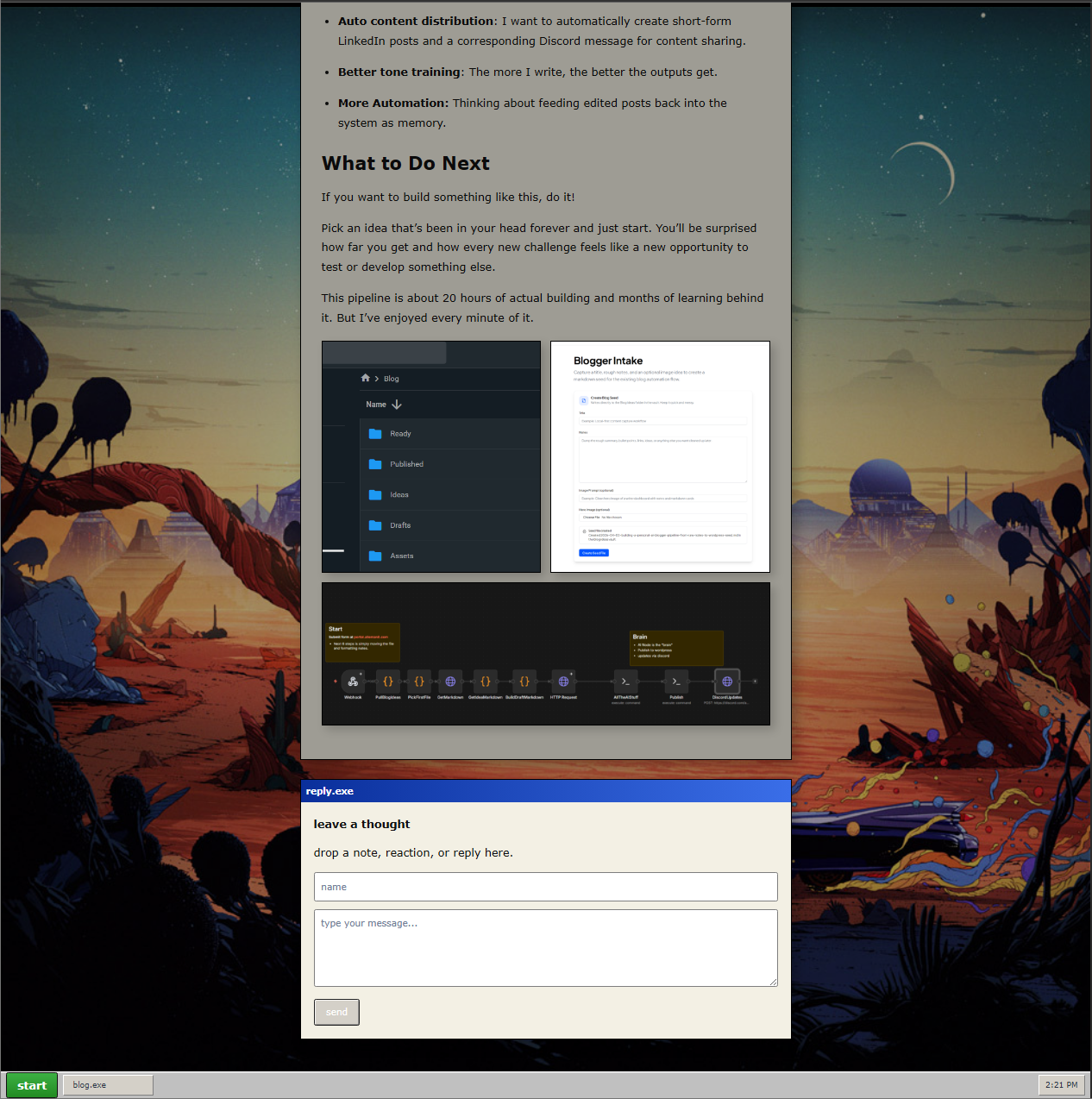Click the bold 'More Automation:' text
1092x1099 pixels.
393,104
